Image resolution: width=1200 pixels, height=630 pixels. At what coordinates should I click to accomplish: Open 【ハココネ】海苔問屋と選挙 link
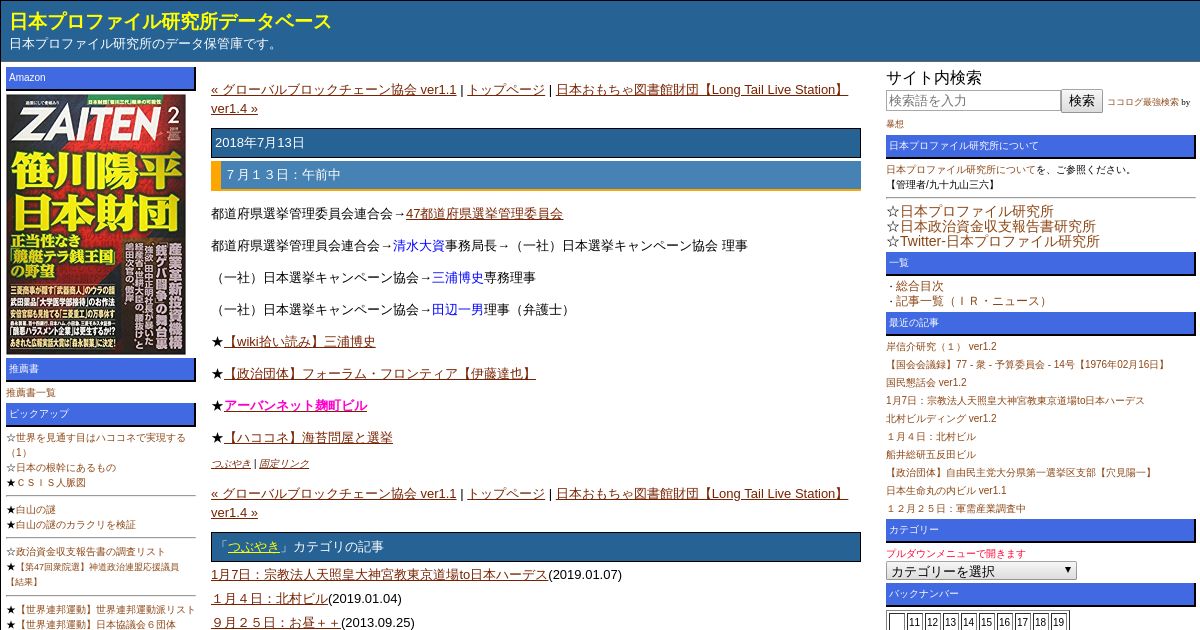(x=308, y=437)
